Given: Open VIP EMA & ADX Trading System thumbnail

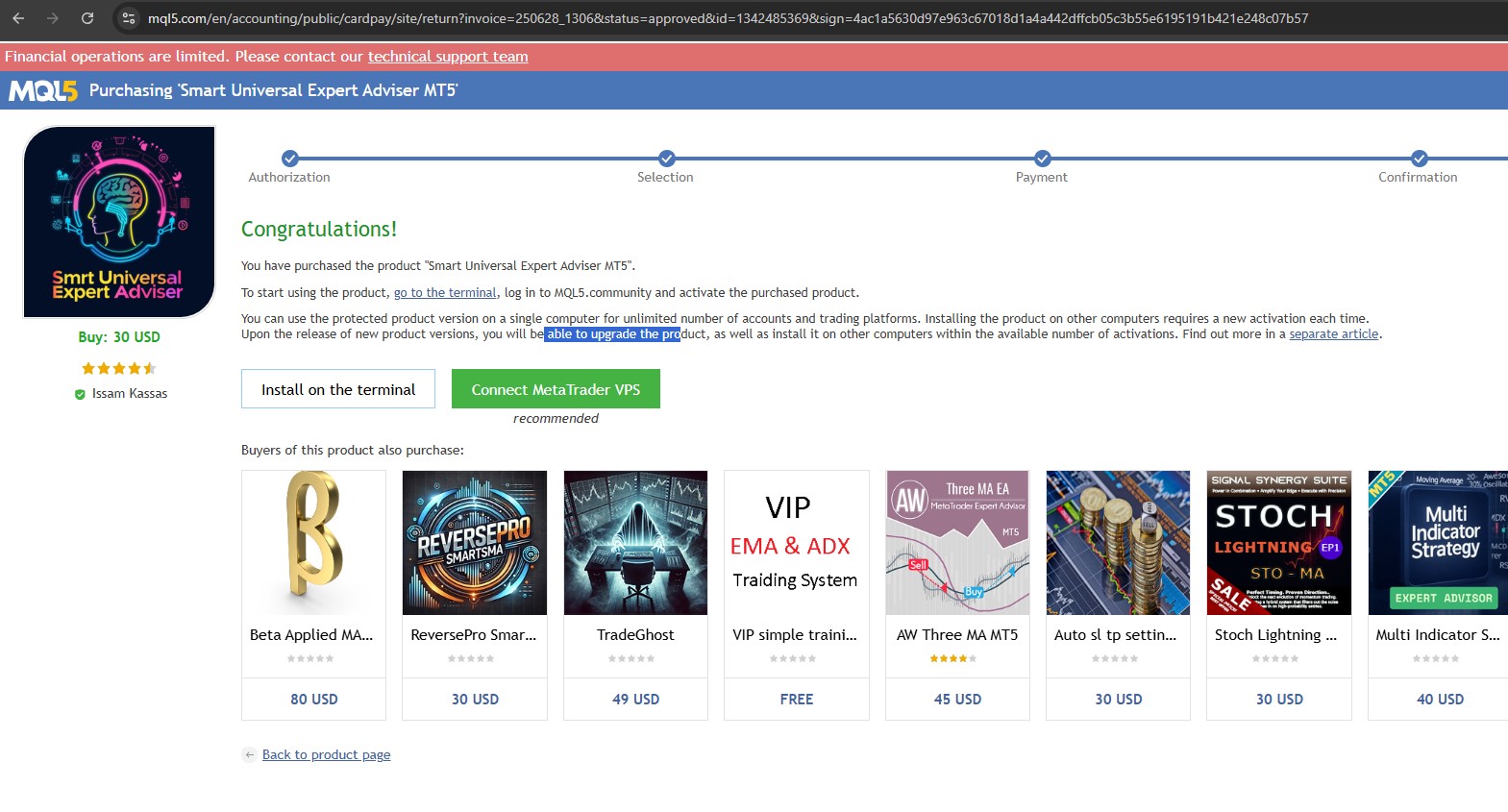Looking at the screenshot, I should [x=797, y=543].
